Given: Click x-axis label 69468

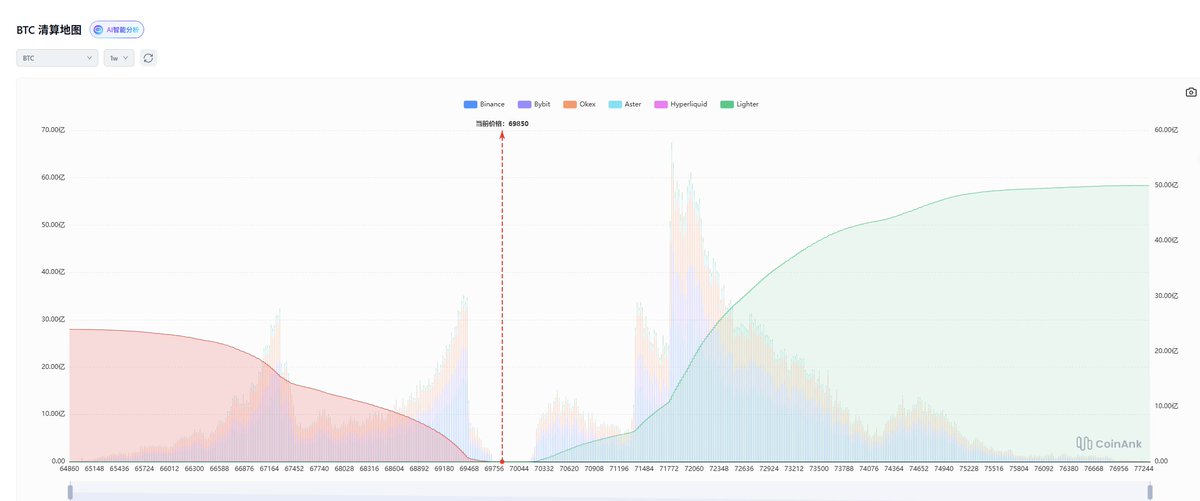Looking at the screenshot, I should coord(469,468).
